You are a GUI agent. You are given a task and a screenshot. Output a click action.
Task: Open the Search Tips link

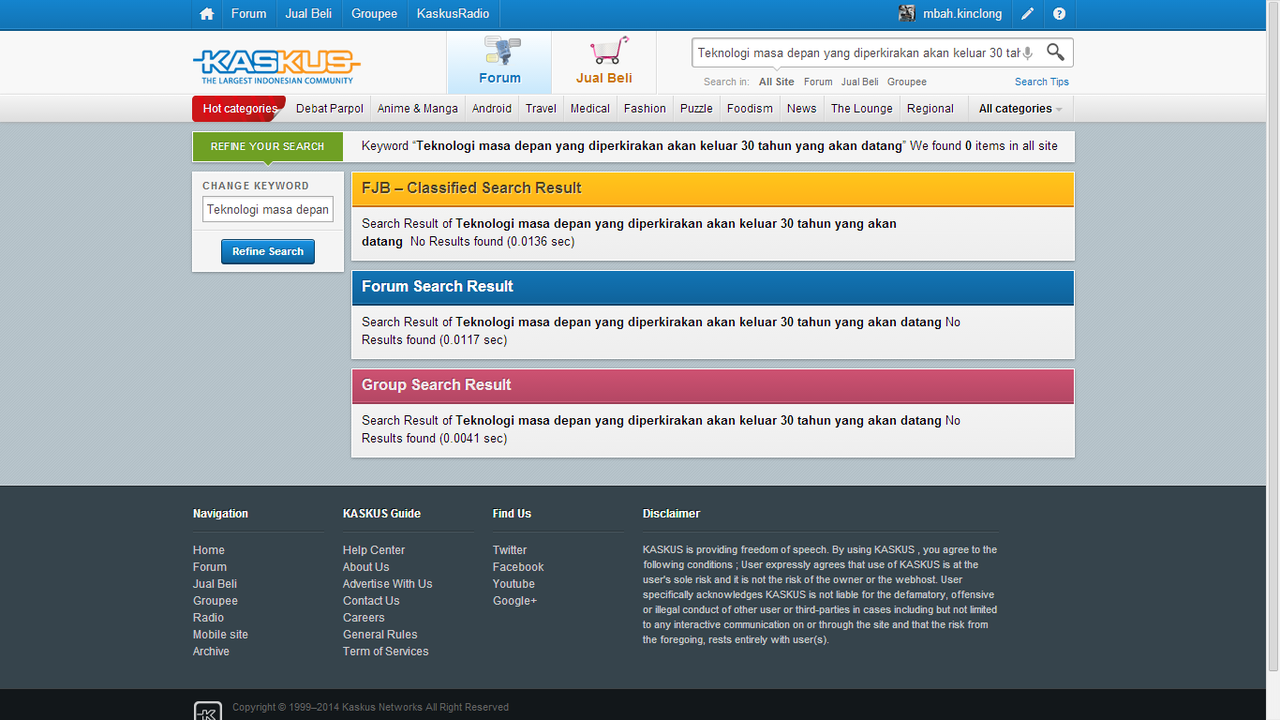[1042, 82]
